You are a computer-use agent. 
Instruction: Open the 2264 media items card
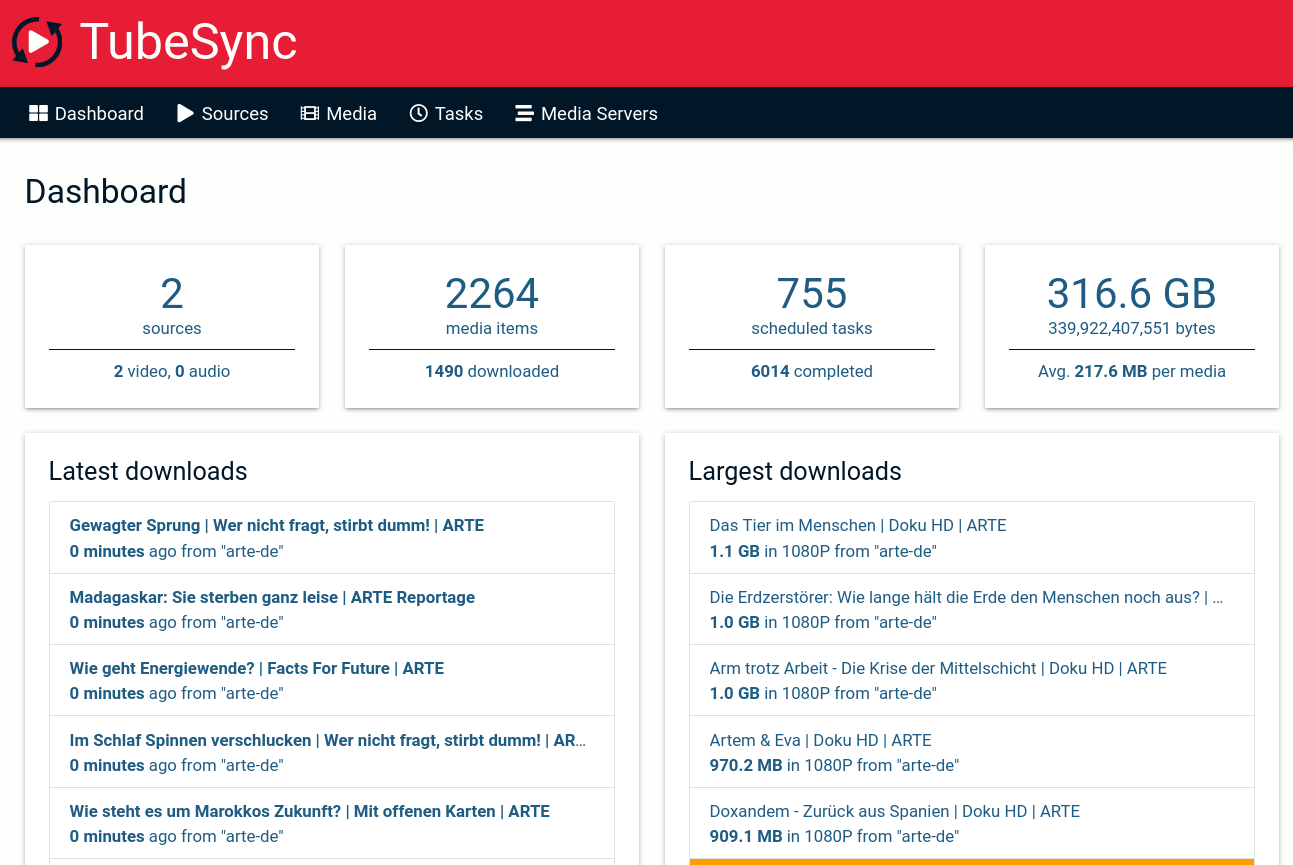coord(492,327)
